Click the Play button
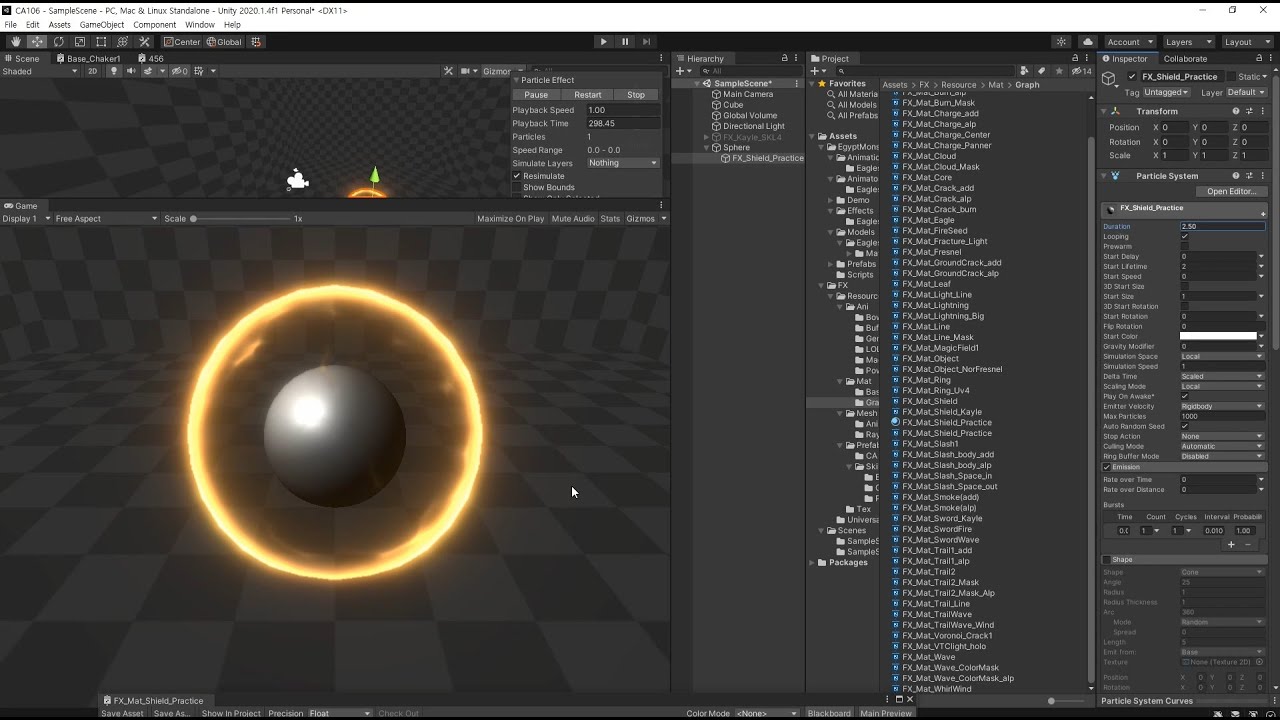 pyautogui.click(x=603, y=42)
